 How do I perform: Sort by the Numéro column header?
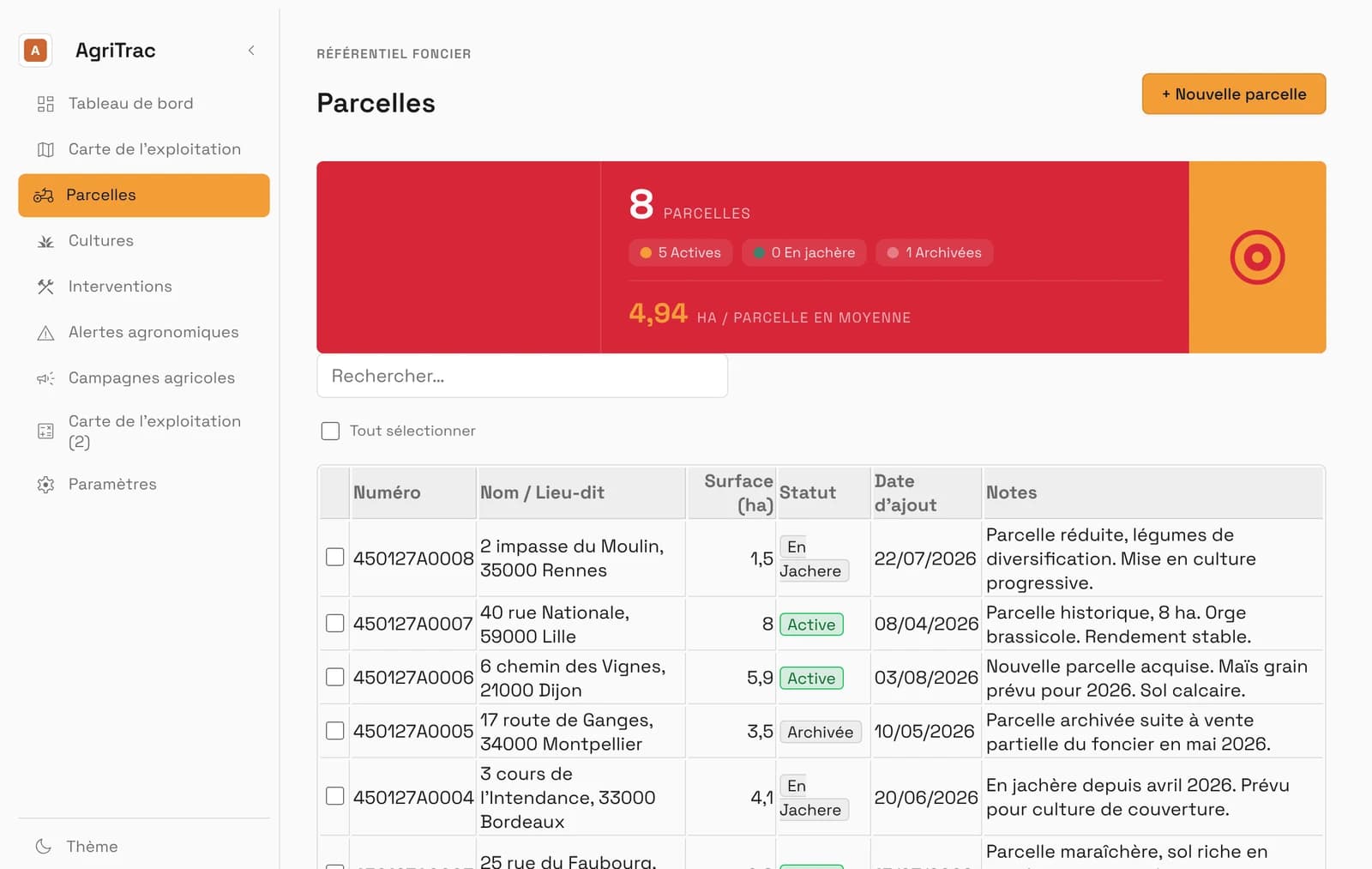click(x=413, y=493)
